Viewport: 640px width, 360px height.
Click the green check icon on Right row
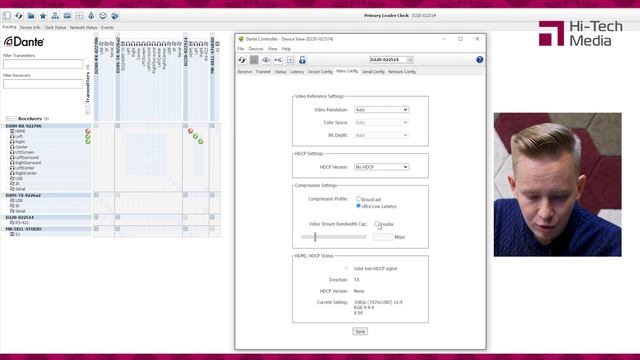pyautogui.click(x=88, y=142)
